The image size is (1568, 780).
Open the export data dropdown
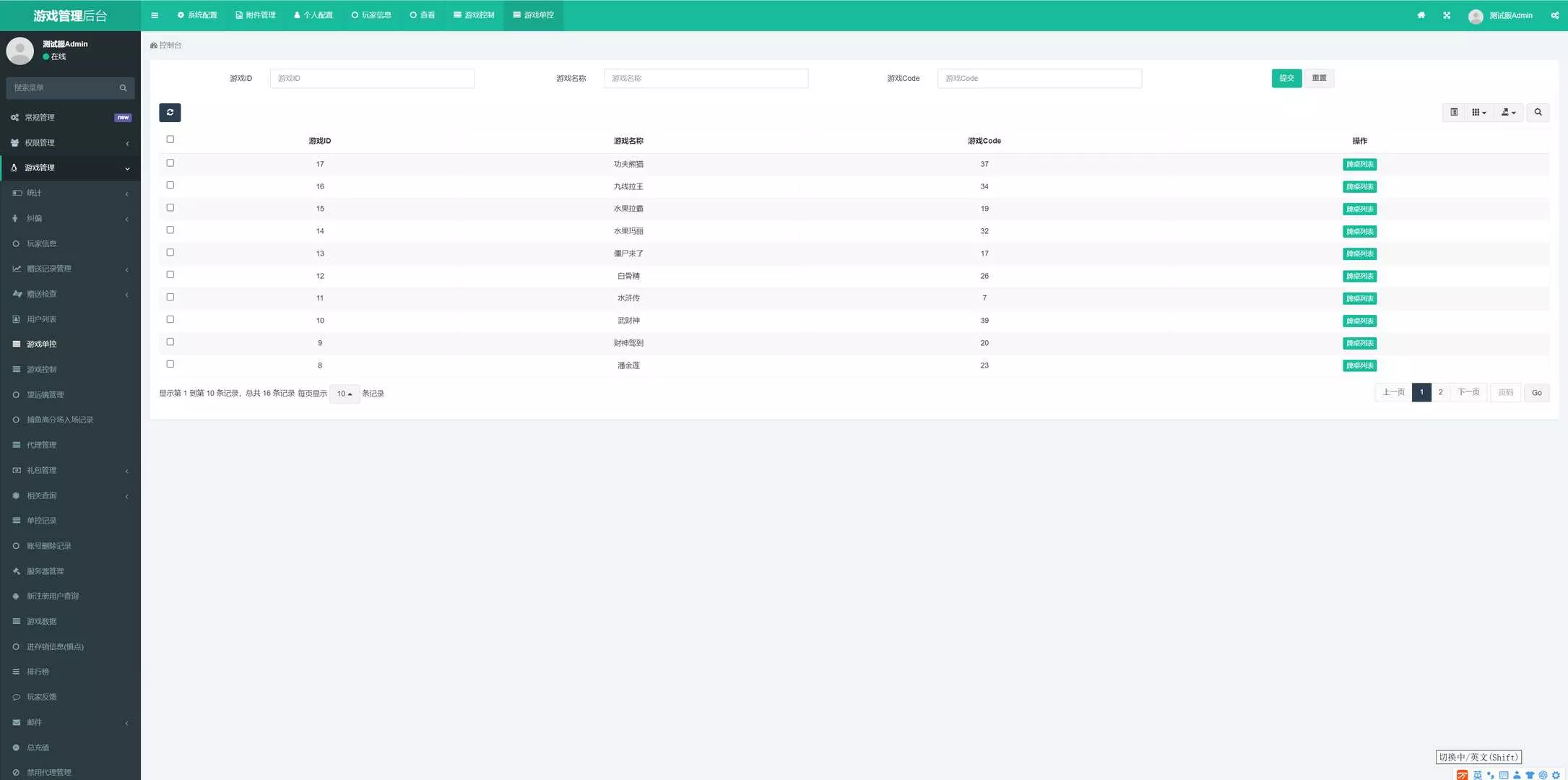[x=1508, y=113]
